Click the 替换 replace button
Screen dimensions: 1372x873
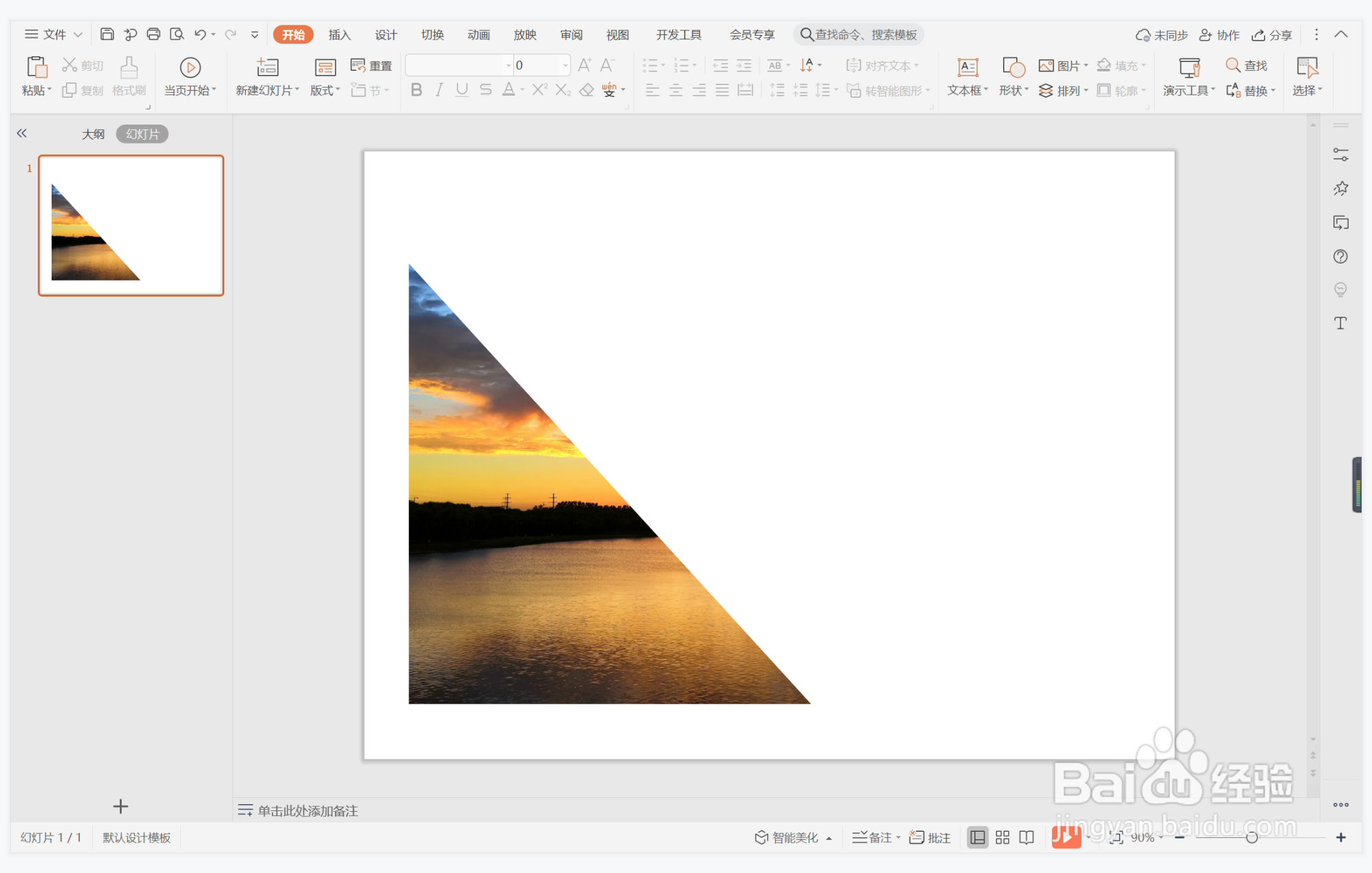(1250, 90)
